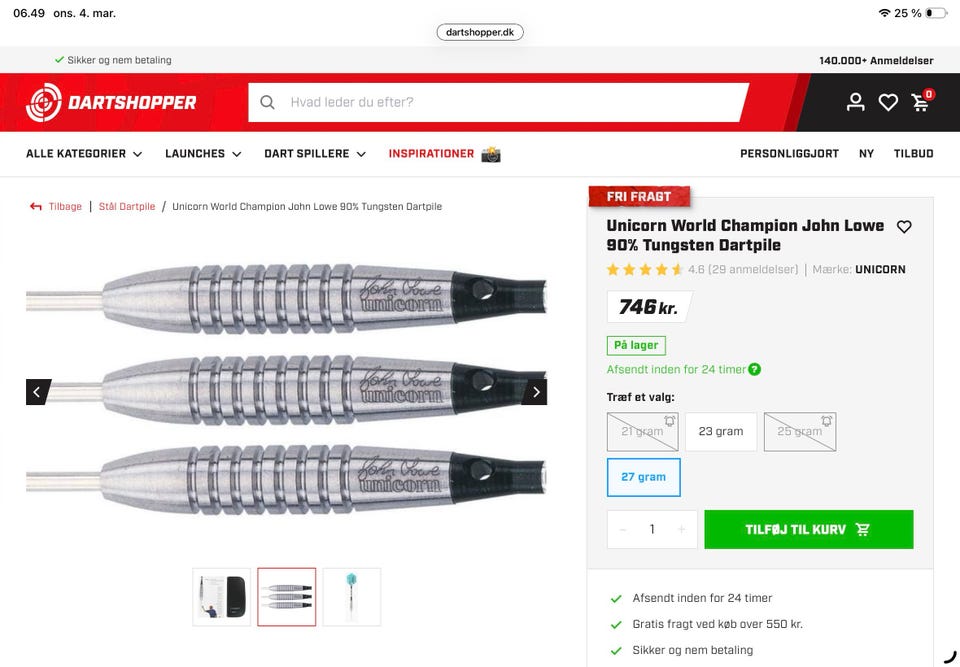The image size is (960, 667).
Task: Expand Alle Kategorier menu
Action: [84, 154]
